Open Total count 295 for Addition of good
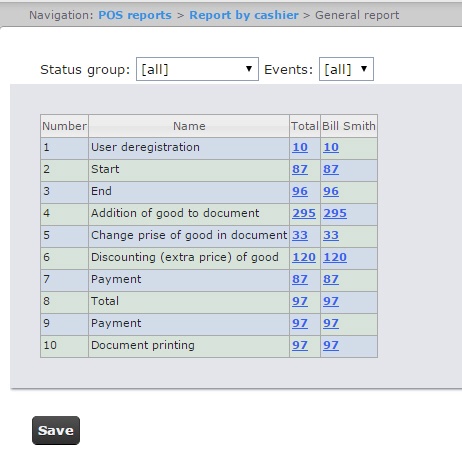This screenshot has height=457, width=462. (304, 213)
